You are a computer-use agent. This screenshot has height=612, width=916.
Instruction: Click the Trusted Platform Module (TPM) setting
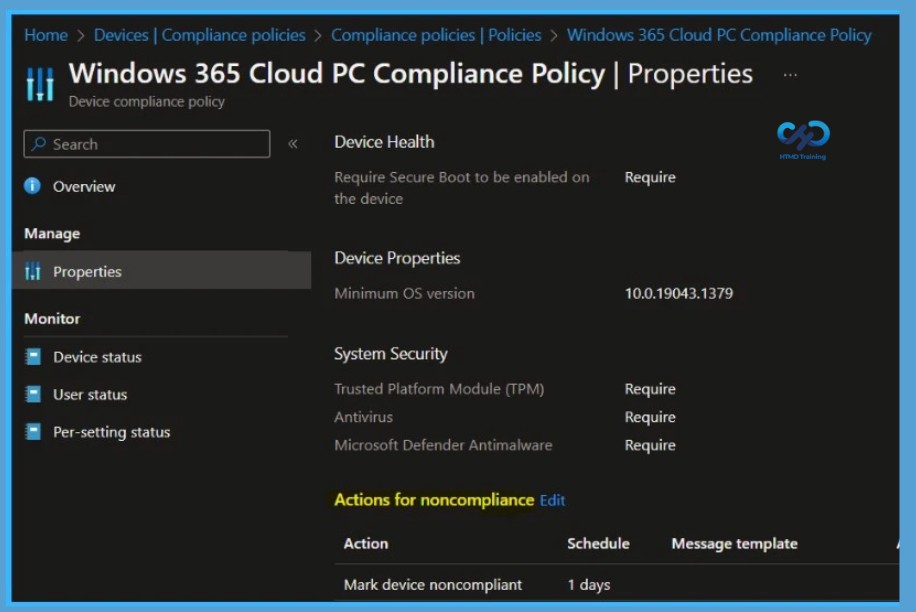pyautogui.click(x=439, y=389)
